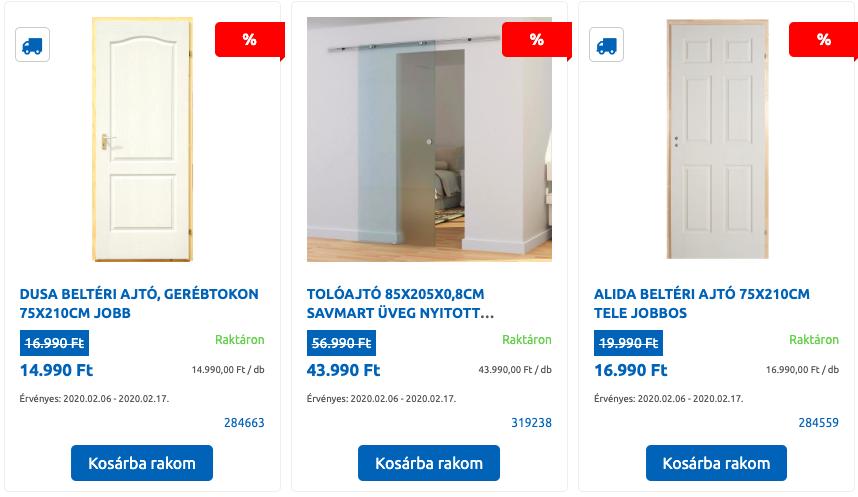Image resolution: width=858 pixels, height=497 pixels.
Task: Open Tolóajtó sliding glass door image
Action: pyautogui.click(x=429, y=139)
